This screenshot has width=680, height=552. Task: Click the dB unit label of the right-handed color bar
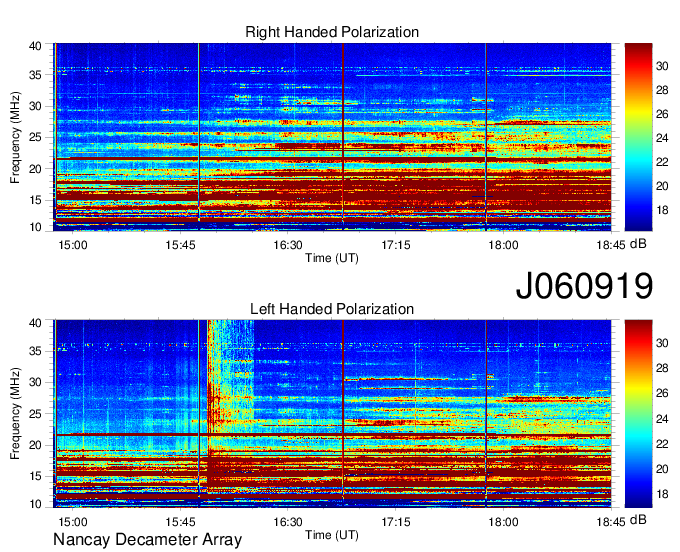[x=638, y=244]
